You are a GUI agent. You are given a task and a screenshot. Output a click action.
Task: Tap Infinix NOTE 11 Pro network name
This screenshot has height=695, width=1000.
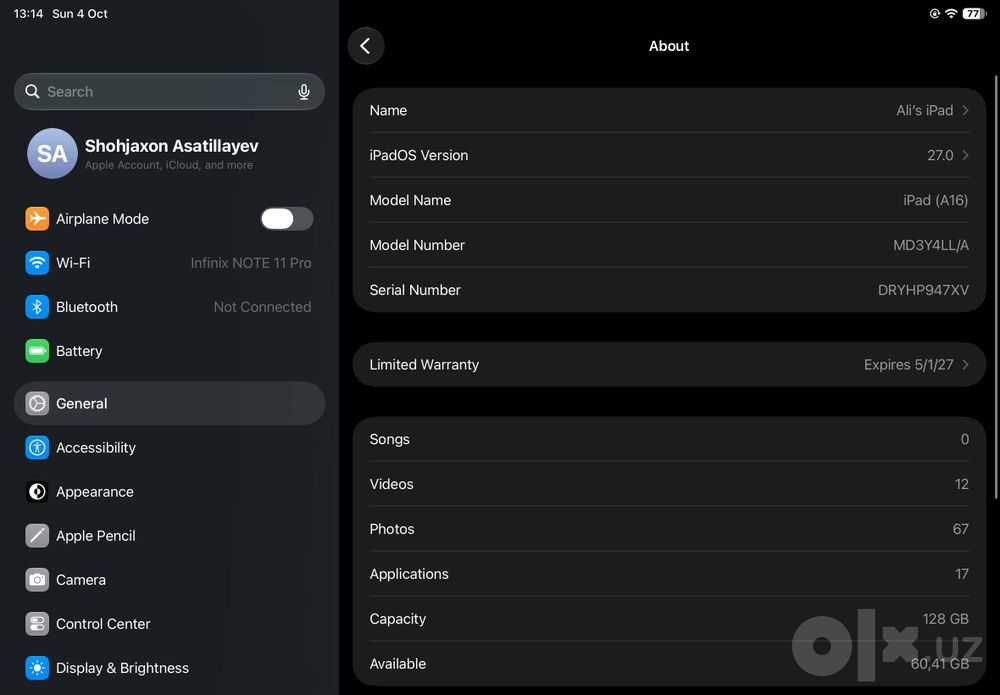tap(251, 263)
